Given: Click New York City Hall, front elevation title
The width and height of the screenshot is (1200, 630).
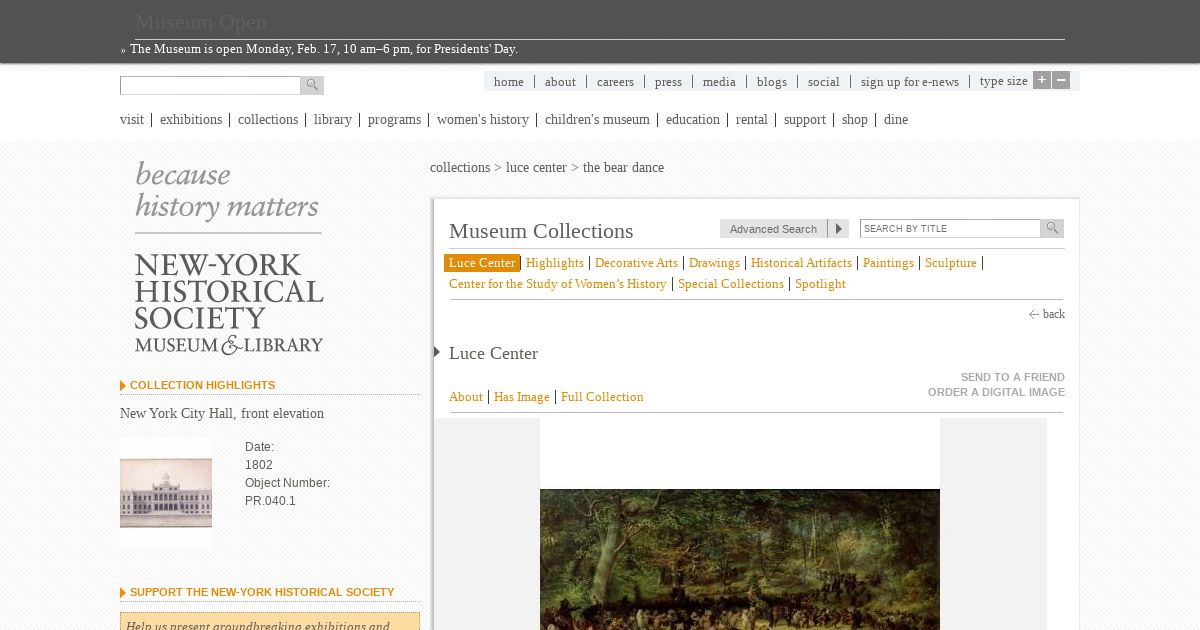Looking at the screenshot, I should 222,414.
